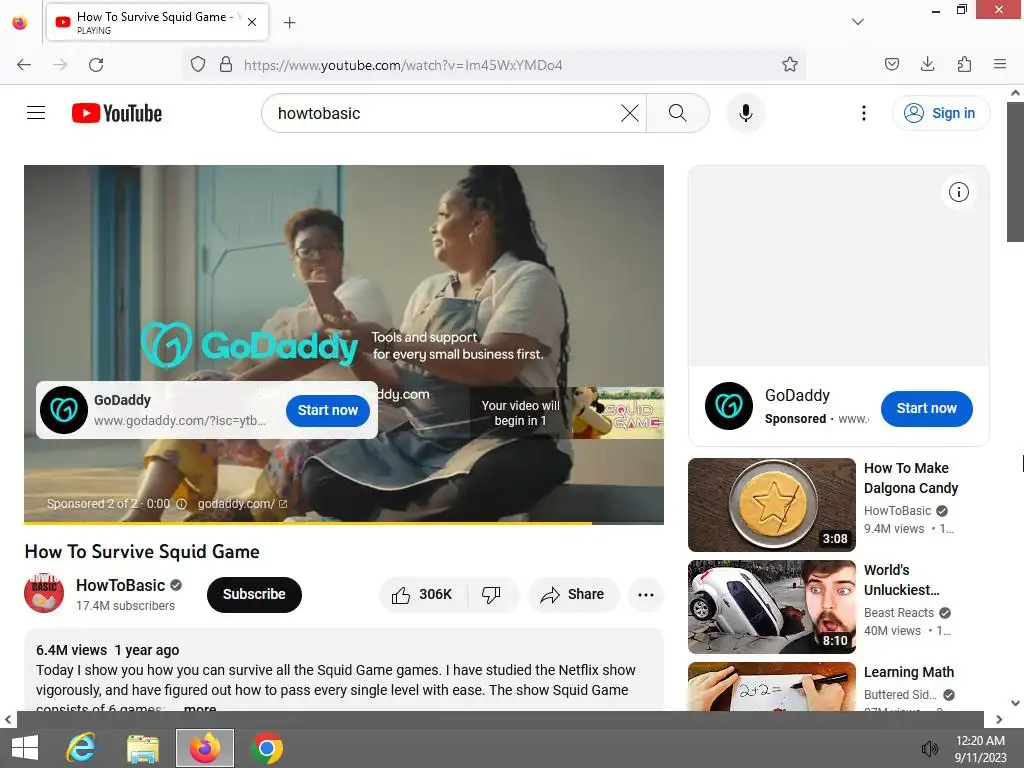Open more actions ellipsis under video
The height and width of the screenshot is (768, 1024).
[x=645, y=594]
